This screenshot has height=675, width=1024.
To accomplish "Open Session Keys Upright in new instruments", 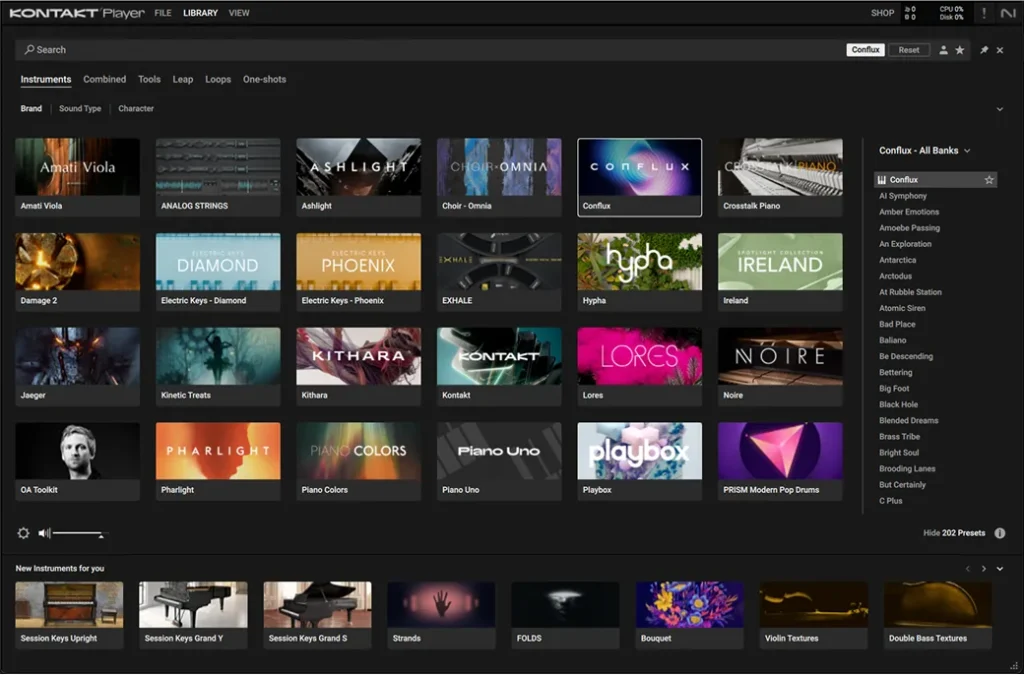I will [x=69, y=615].
